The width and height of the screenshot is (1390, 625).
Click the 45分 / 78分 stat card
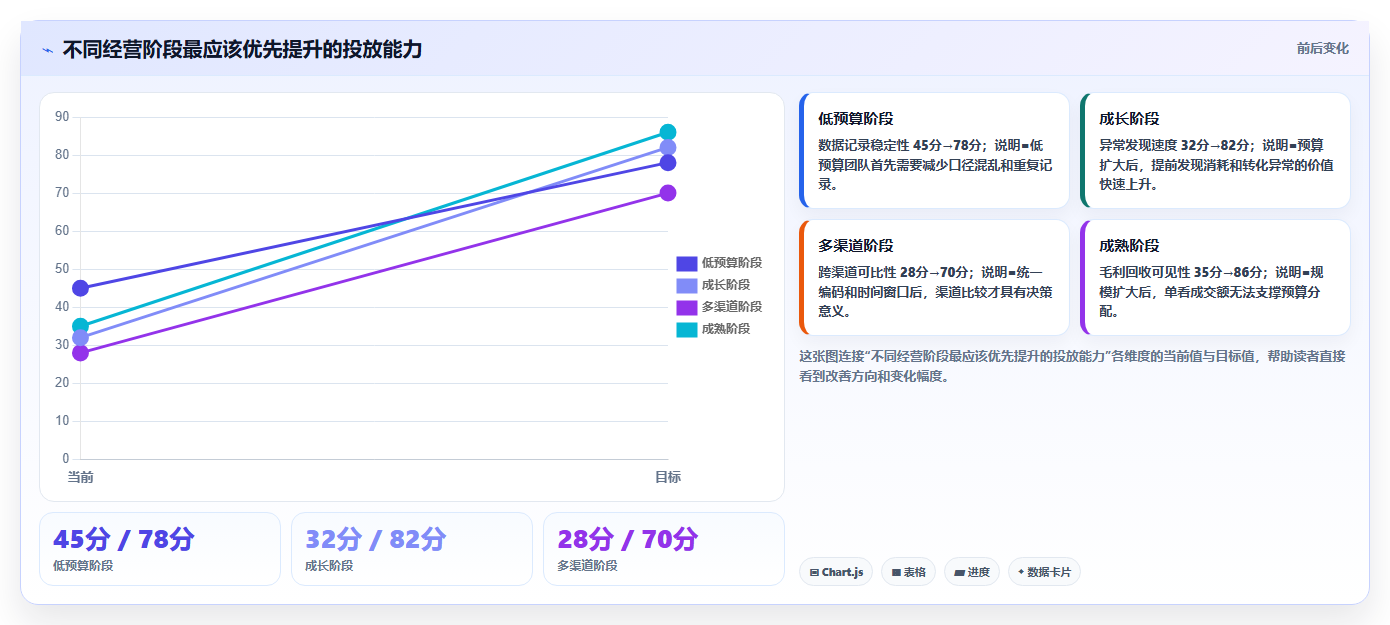160,549
